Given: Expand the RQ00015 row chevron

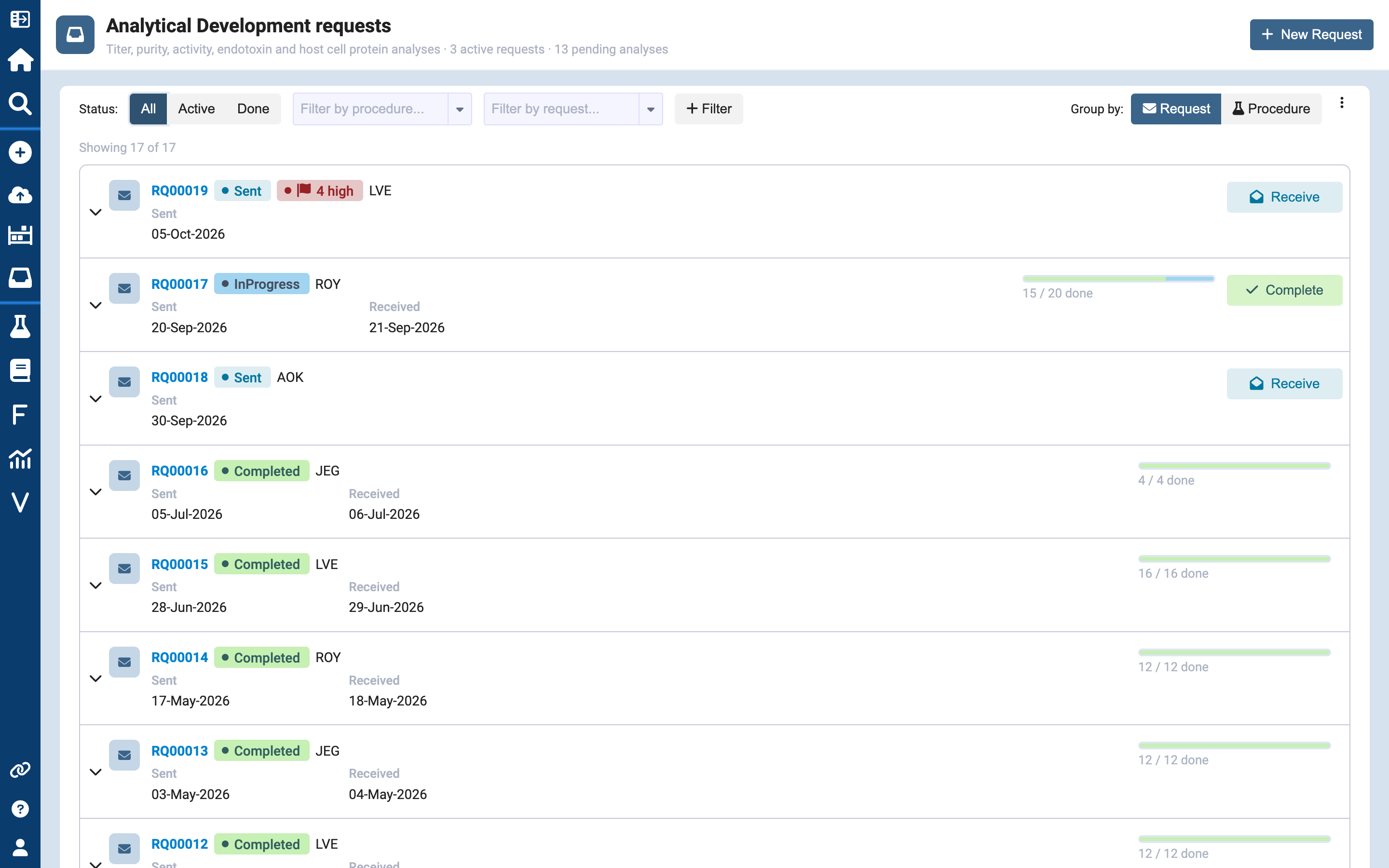Looking at the screenshot, I should (x=96, y=585).
